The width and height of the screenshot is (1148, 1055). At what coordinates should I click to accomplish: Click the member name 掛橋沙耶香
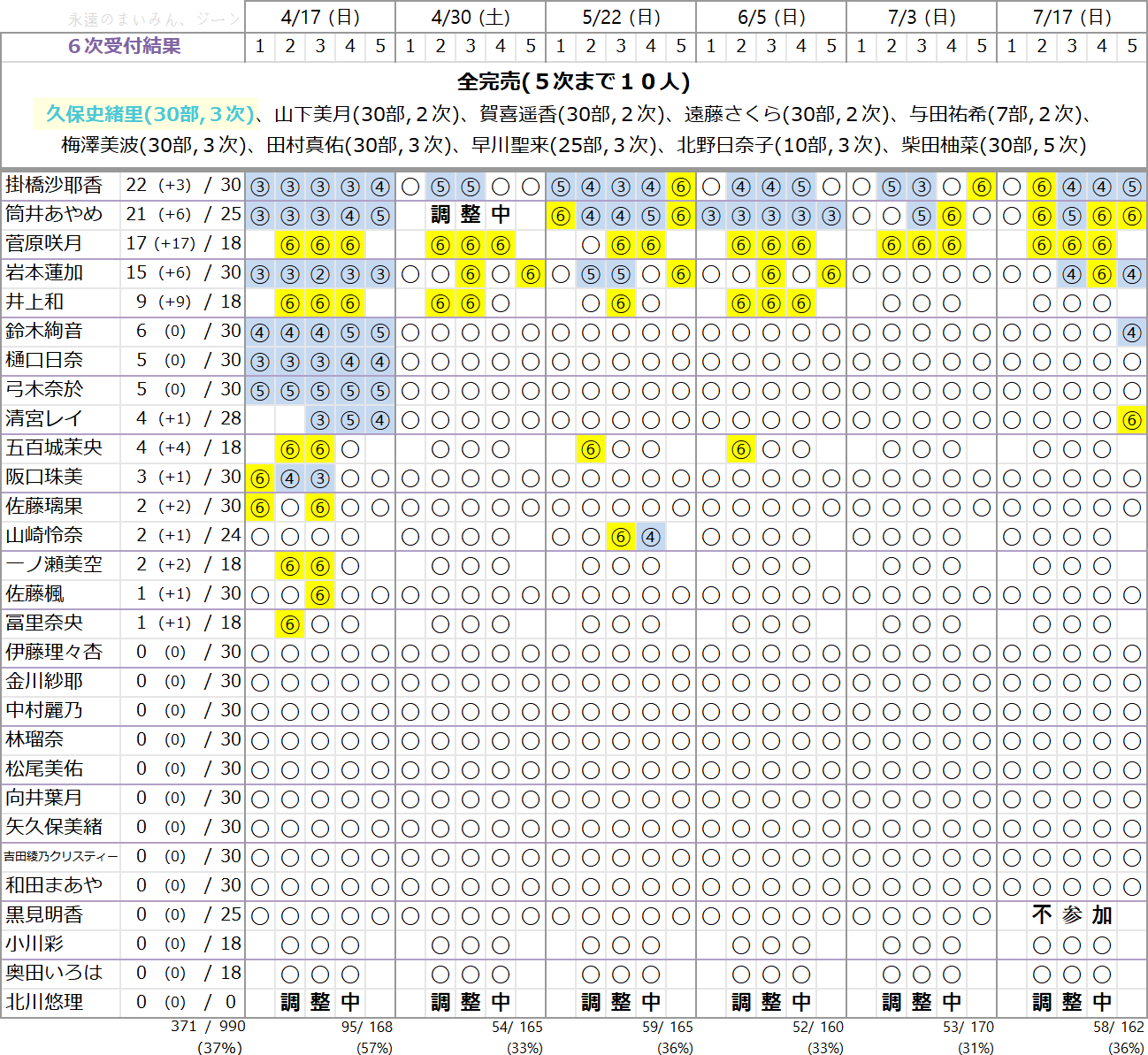click(x=54, y=185)
